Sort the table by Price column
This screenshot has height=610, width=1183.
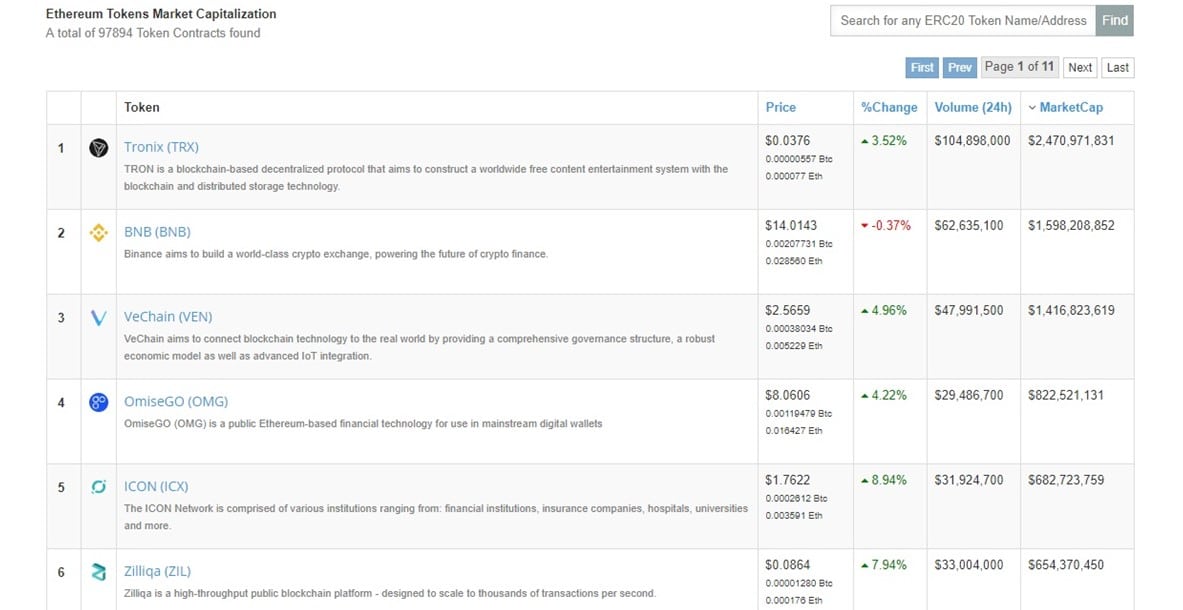point(780,107)
